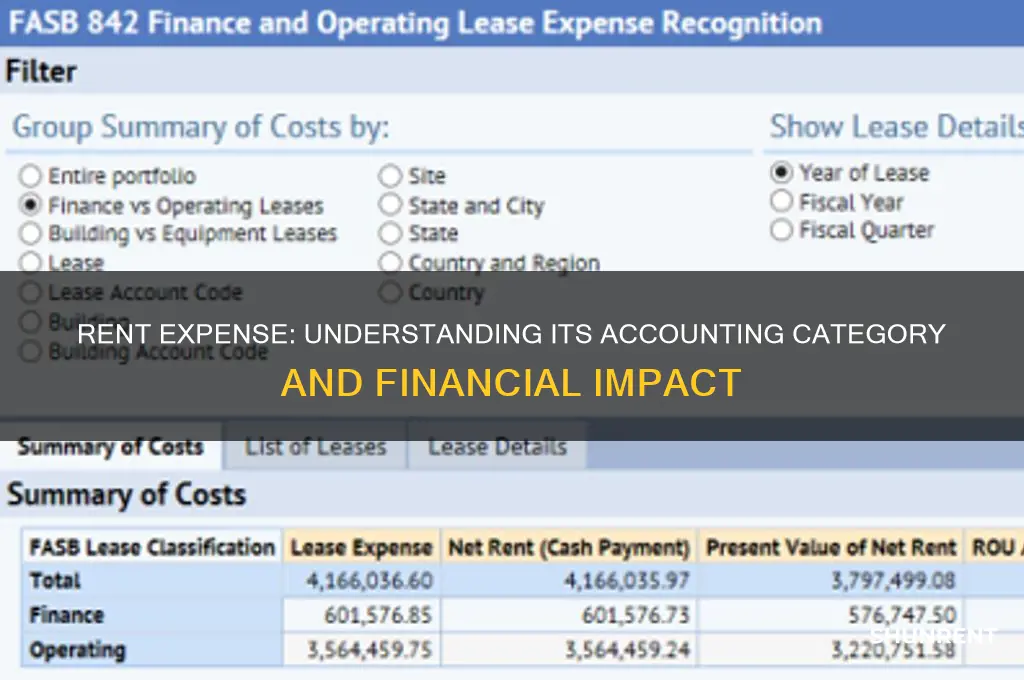Click present value 576,747.50
The image size is (1024, 680).
(902, 615)
